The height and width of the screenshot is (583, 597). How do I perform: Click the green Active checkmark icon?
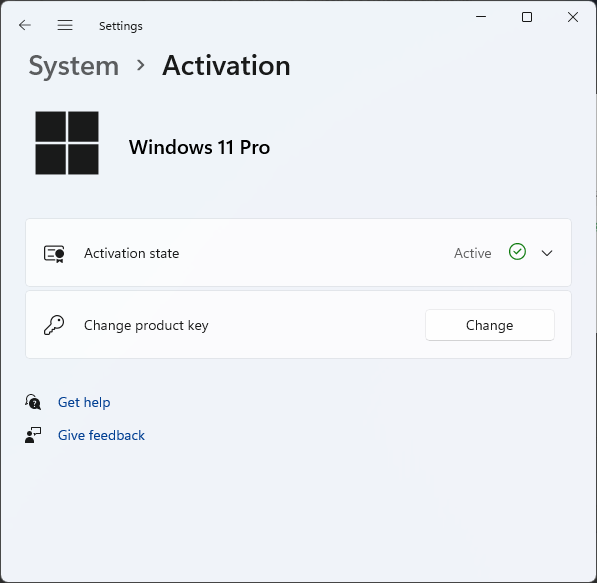(517, 252)
